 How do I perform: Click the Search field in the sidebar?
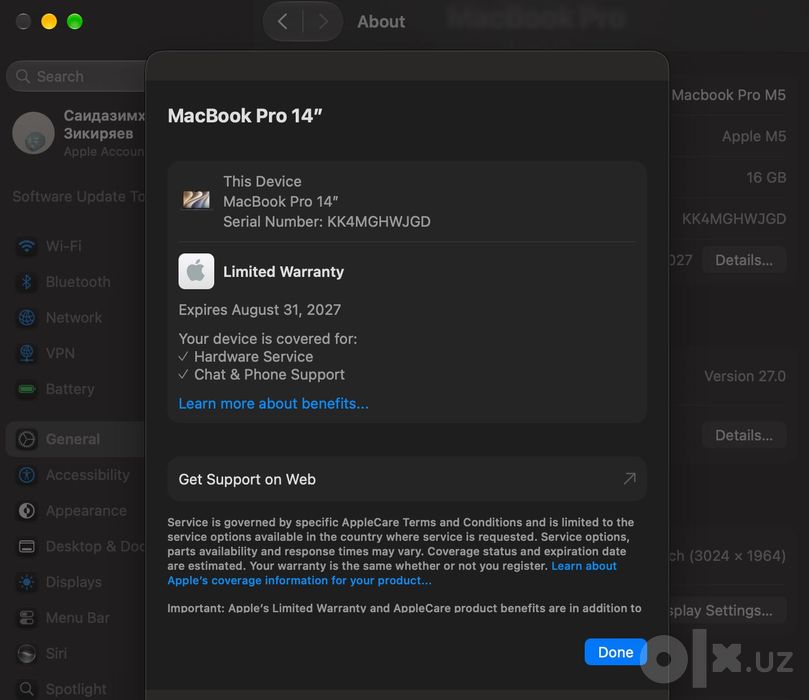point(76,76)
